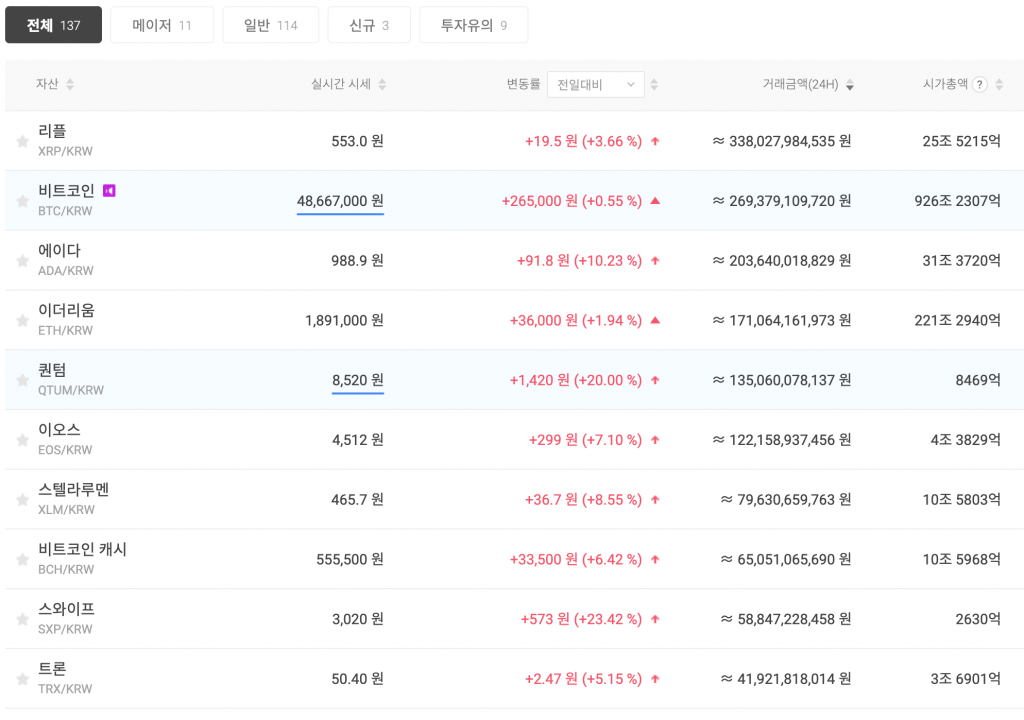Viewport: 1024px width, 720px height.
Task: Toggle favorite star for 이더리움 ETH
Action: click(x=22, y=321)
